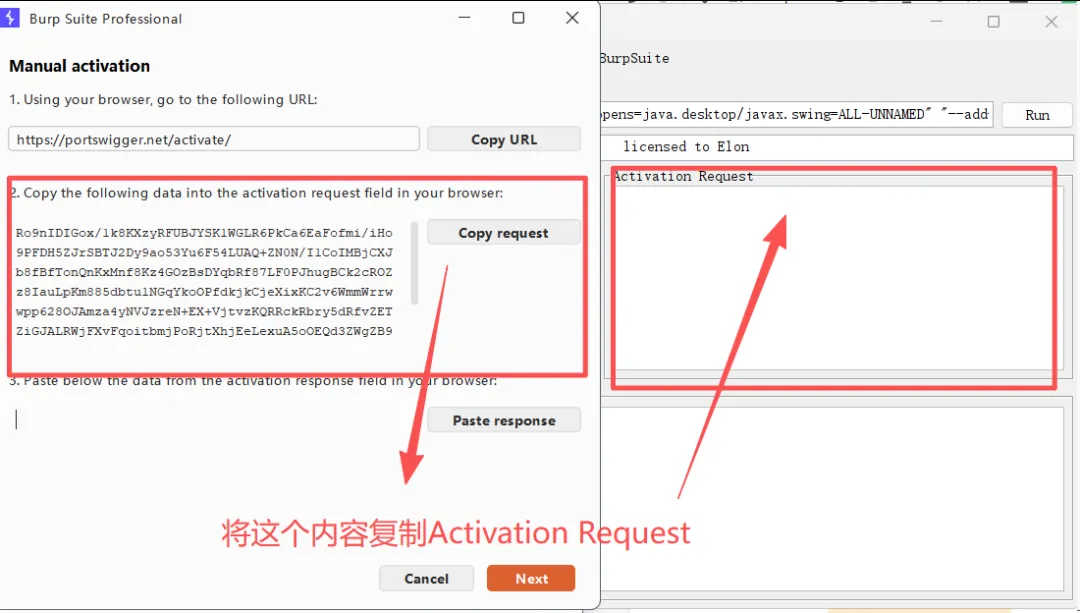This screenshot has height=613, width=1080.
Task: Click the Paste response button
Action: (503, 420)
